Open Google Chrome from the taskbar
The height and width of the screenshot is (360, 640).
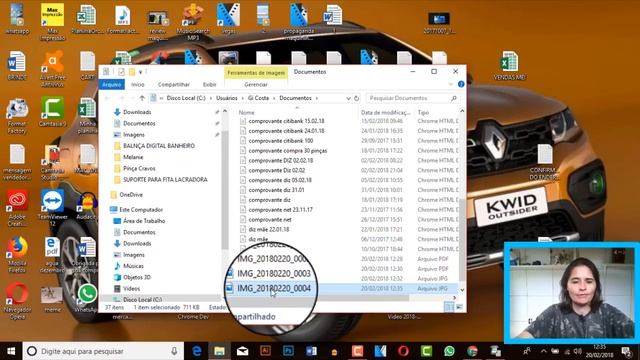(472, 351)
